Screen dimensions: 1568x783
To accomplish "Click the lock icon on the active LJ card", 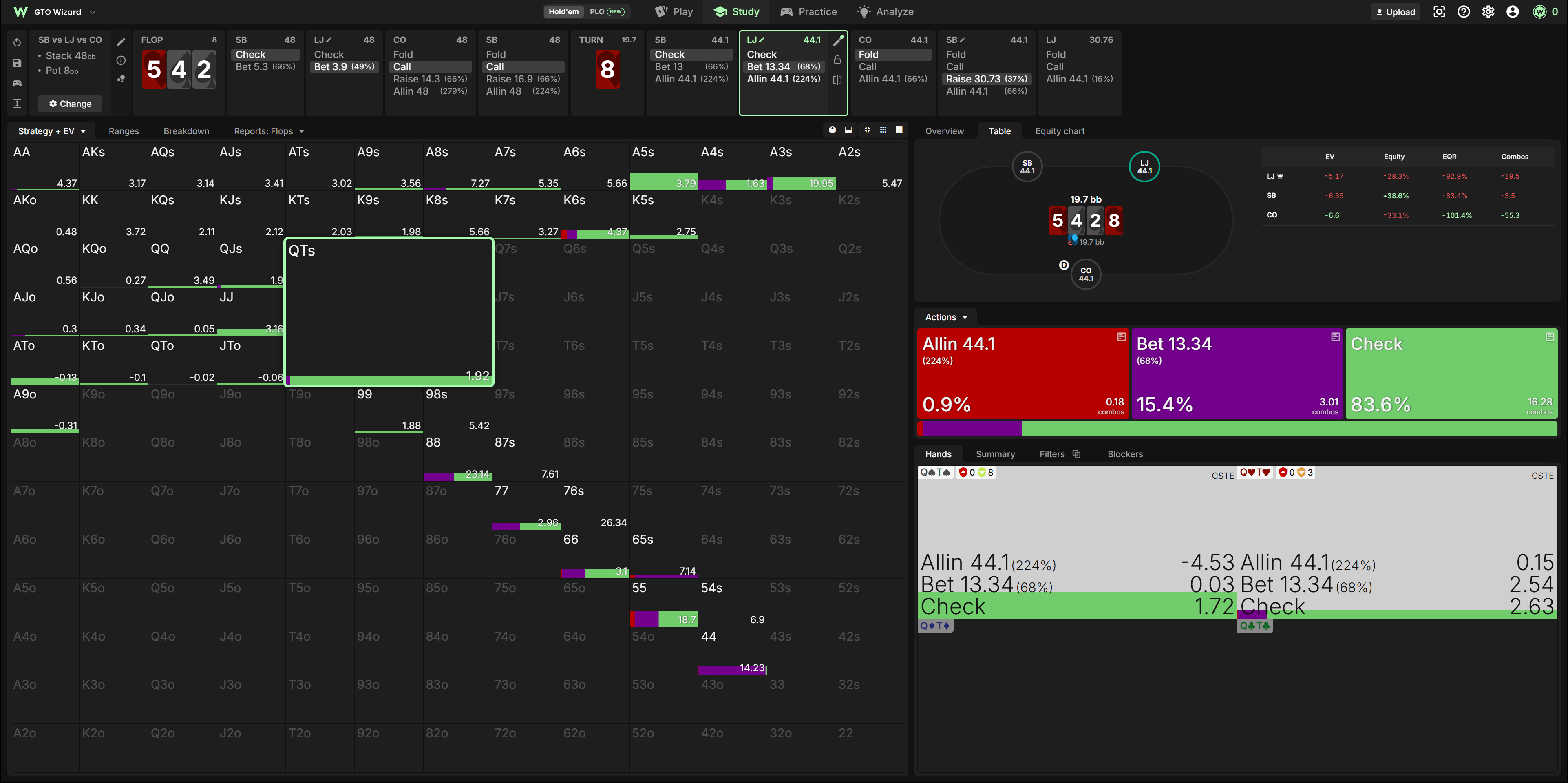I will coord(837,60).
